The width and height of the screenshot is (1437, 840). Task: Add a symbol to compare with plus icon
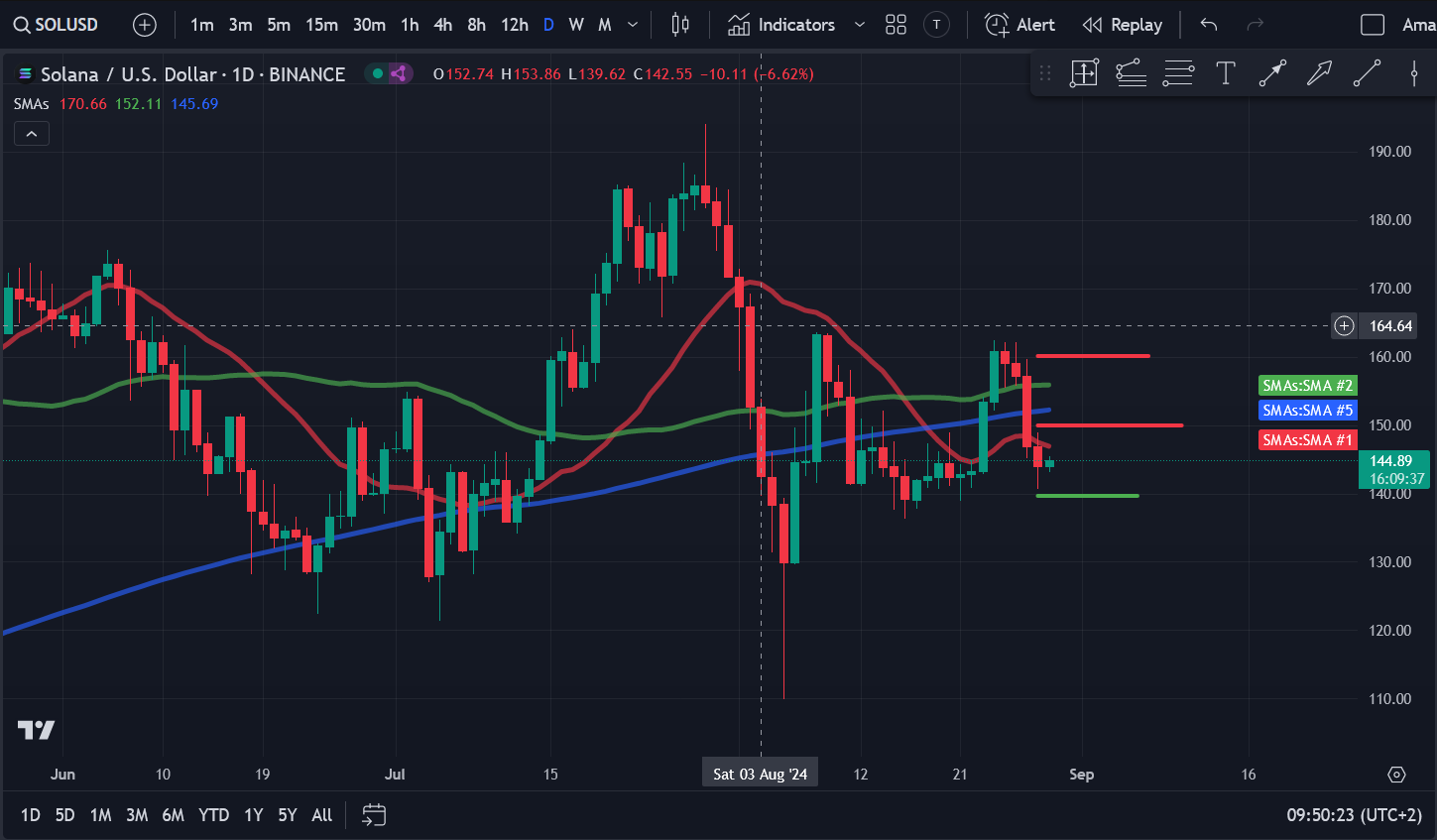pyautogui.click(x=145, y=25)
